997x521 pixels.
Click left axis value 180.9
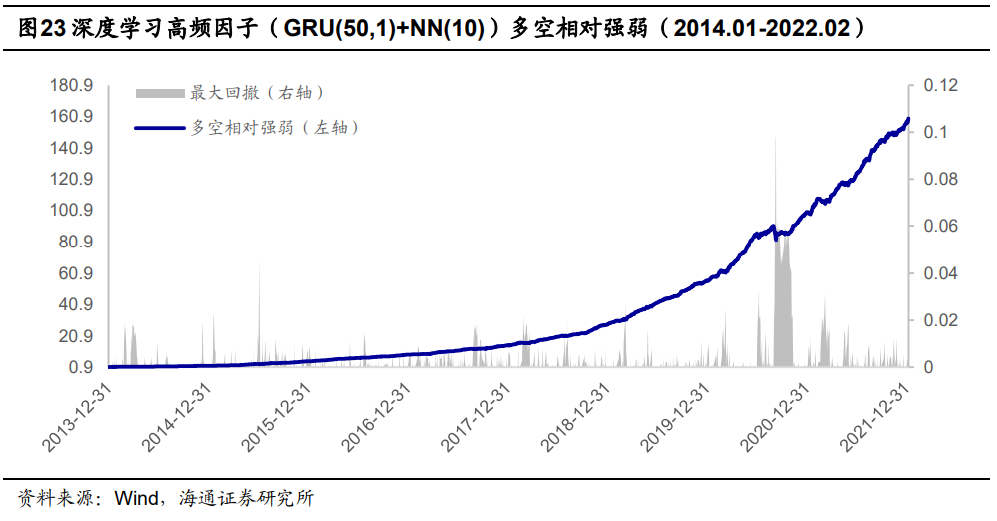click(x=71, y=85)
